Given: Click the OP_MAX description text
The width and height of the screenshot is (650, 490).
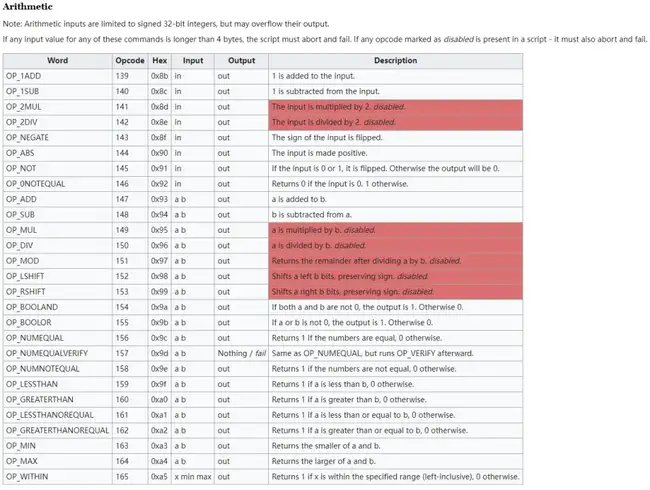Looking at the screenshot, I should [x=324, y=461].
